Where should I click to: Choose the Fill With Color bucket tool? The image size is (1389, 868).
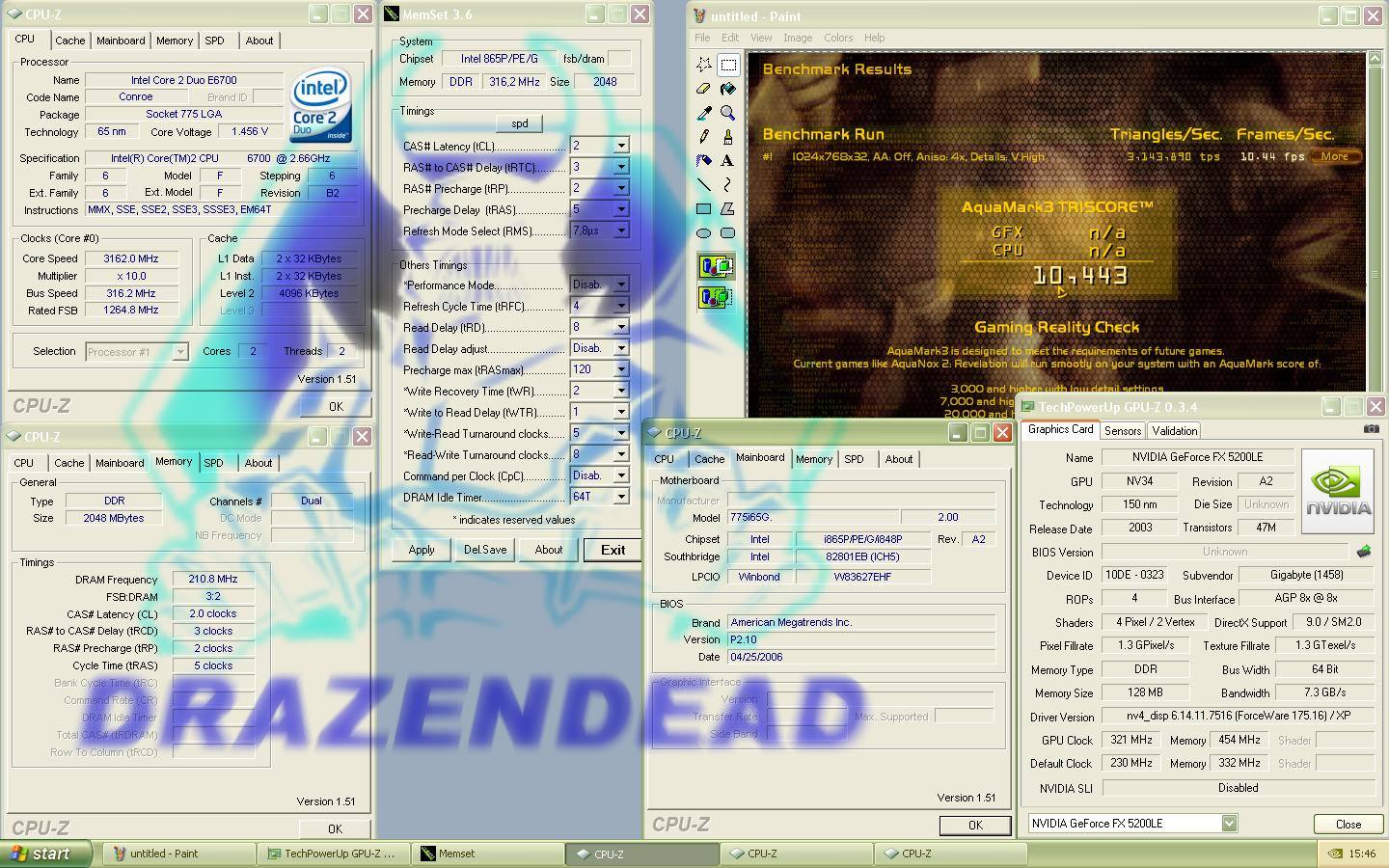[x=728, y=89]
